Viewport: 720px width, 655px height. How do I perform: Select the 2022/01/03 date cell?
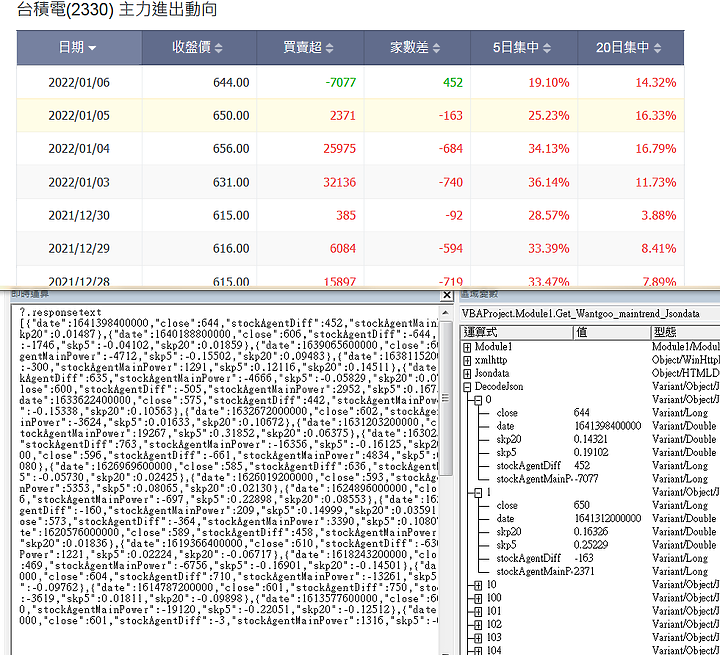point(79,182)
